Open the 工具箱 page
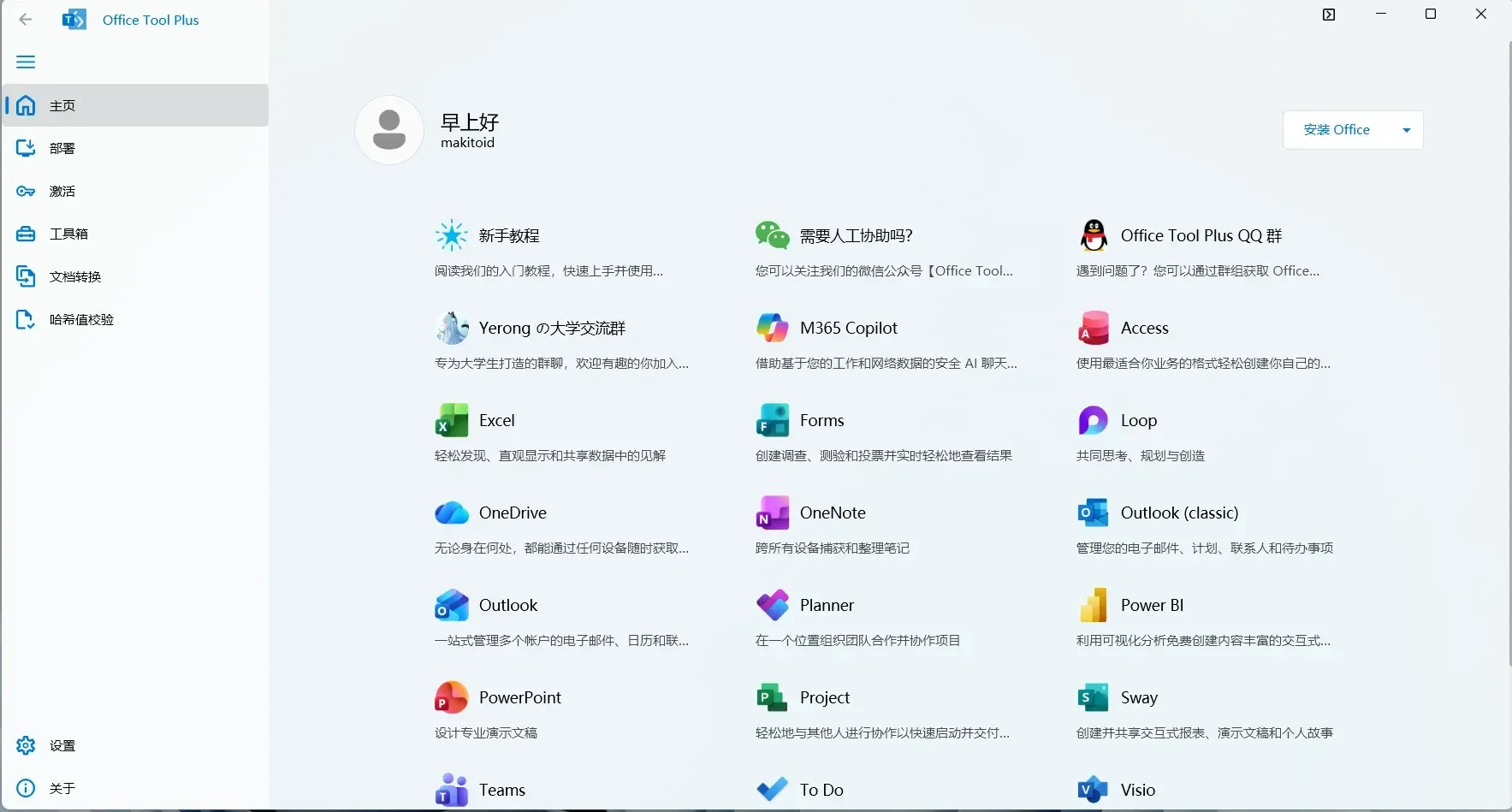Viewport: 1512px width, 812px height. tap(135, 234)
